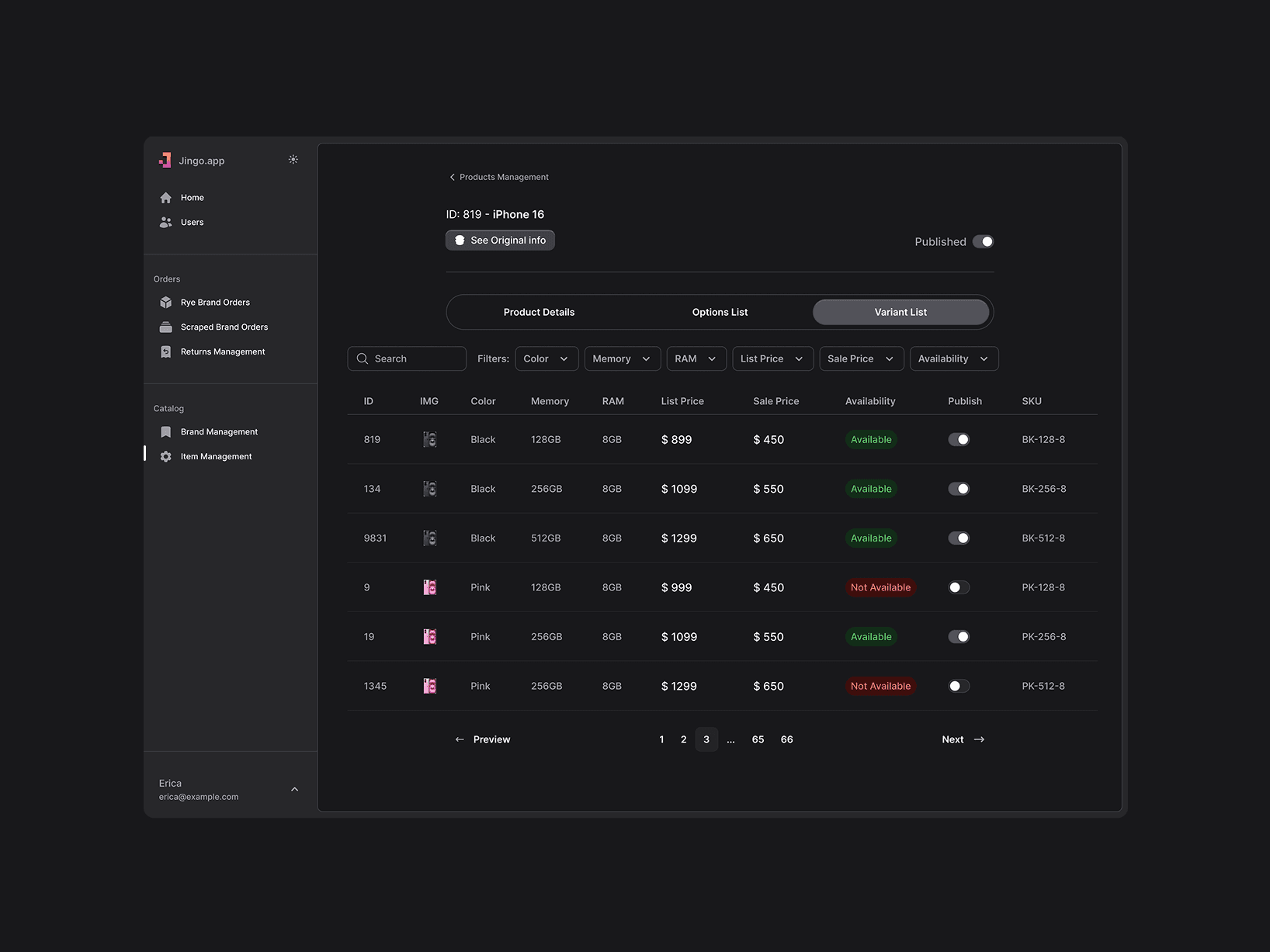The height and width of the screenshot is (952, 1270).
Task: Click Item Management gear icon
Action: (x=165, y=457)
